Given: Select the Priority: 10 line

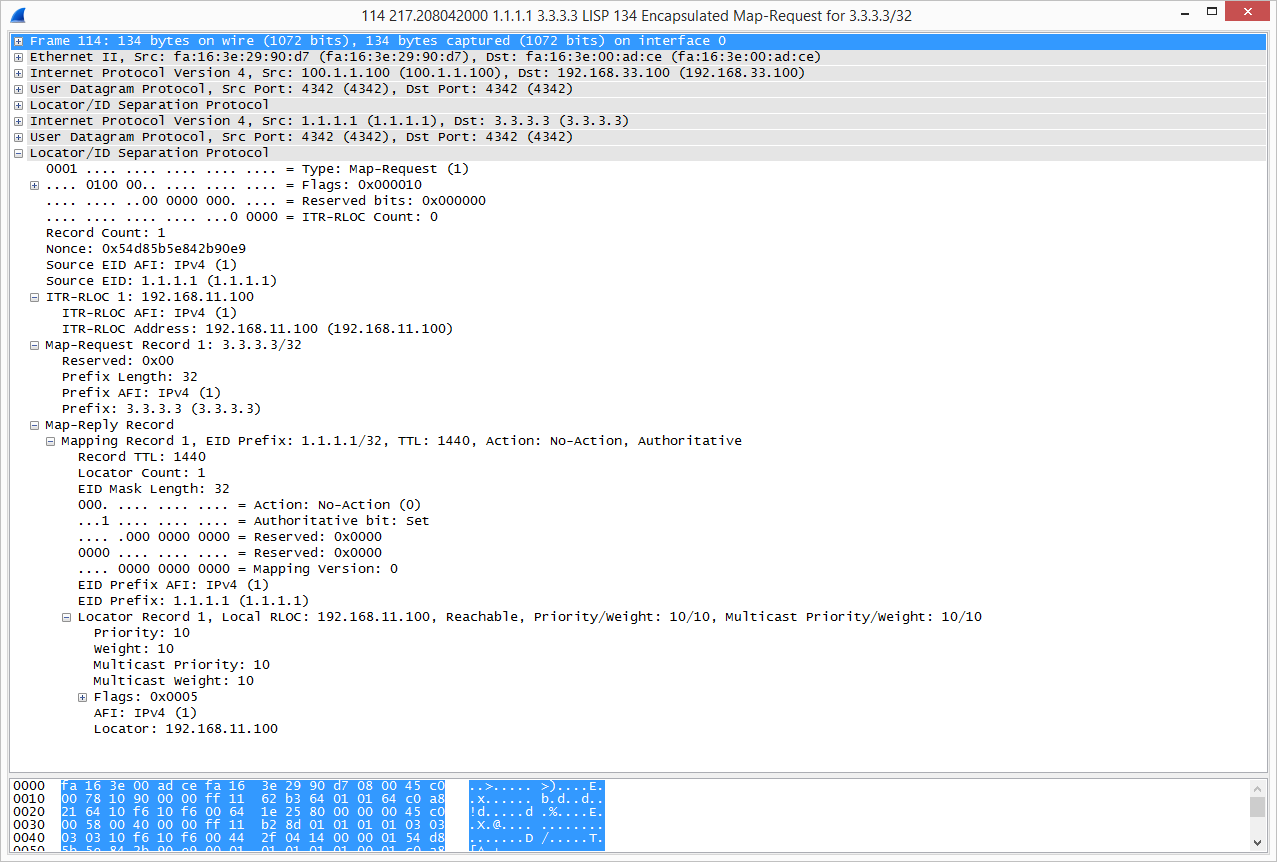Looking at the screenshot, I should coord(142,633).
